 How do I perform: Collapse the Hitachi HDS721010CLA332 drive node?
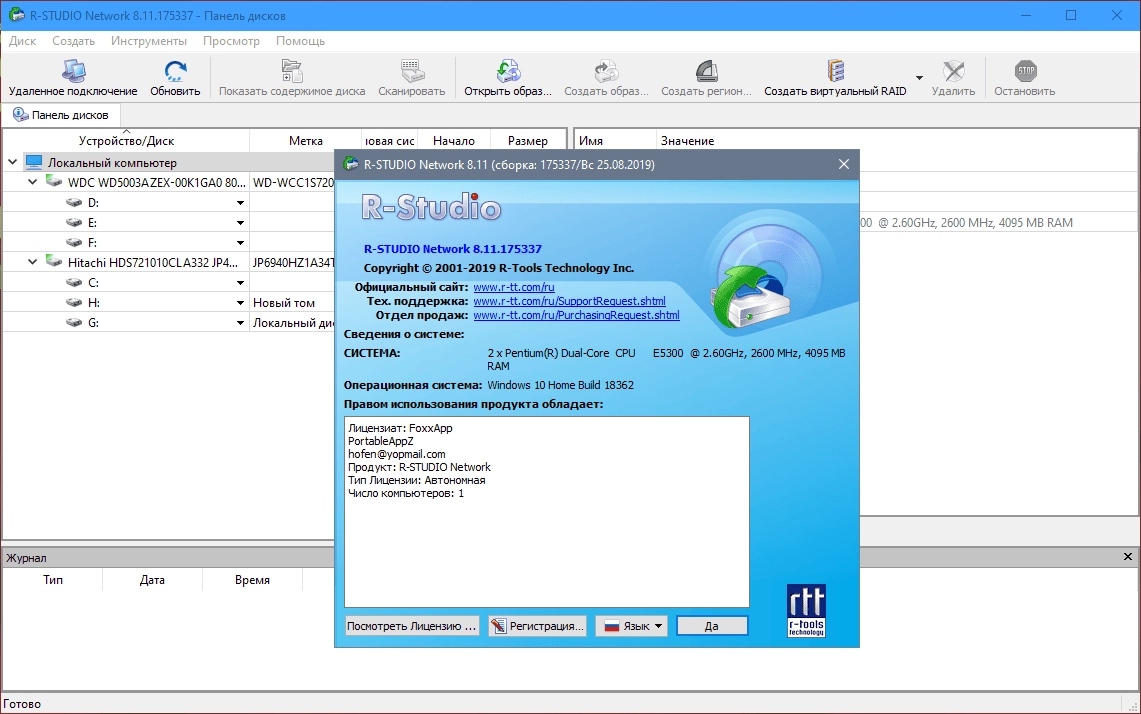[x=33, y=262]
